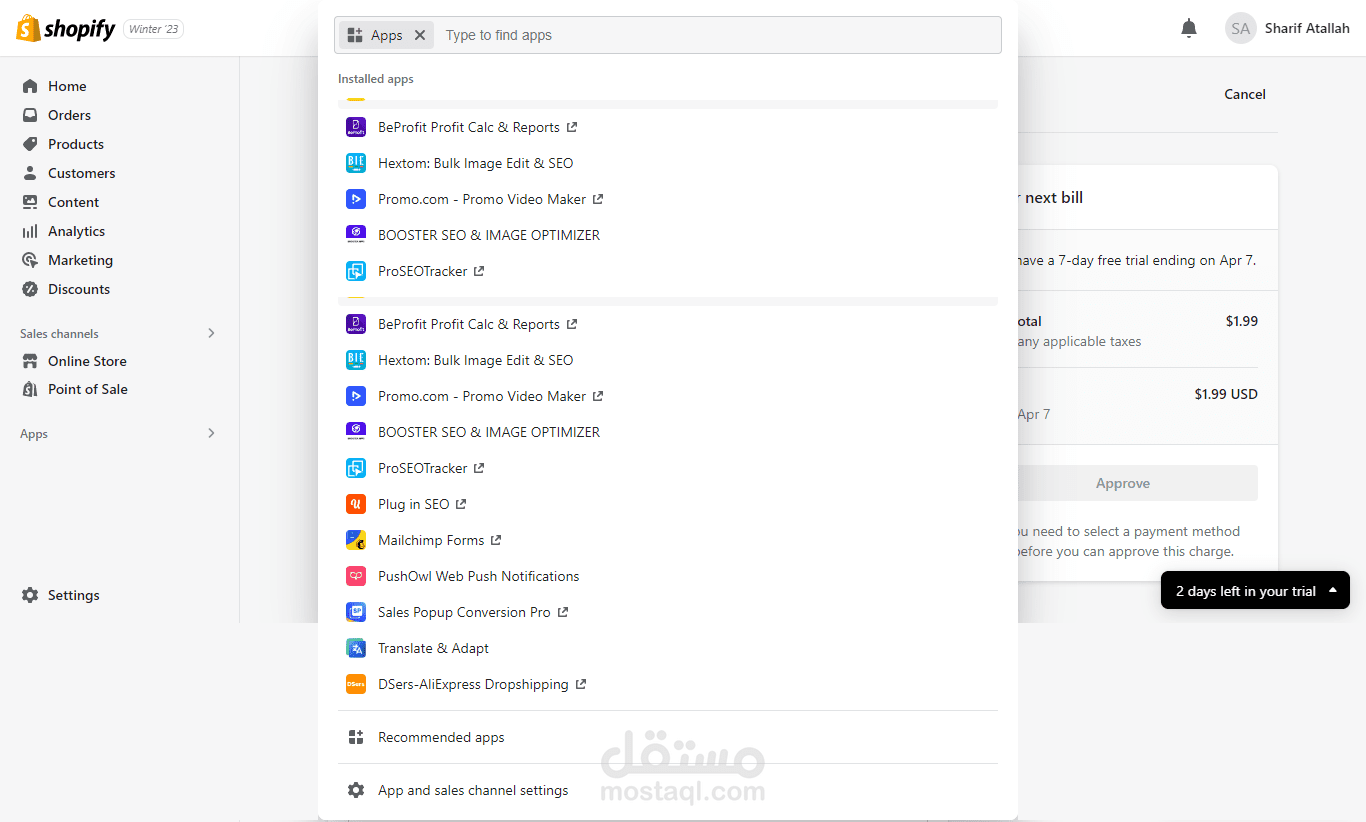
Task: Click external link icon beside Mailchimp Forms
Action: point(496,540)
